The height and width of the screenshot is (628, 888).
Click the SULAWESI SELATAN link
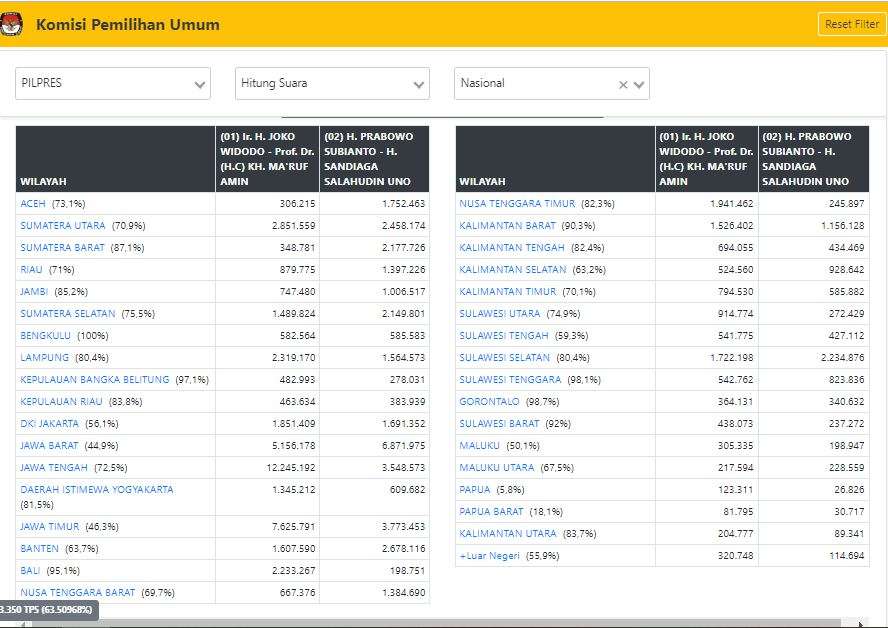pyautogui.click(x=504, y=358)
